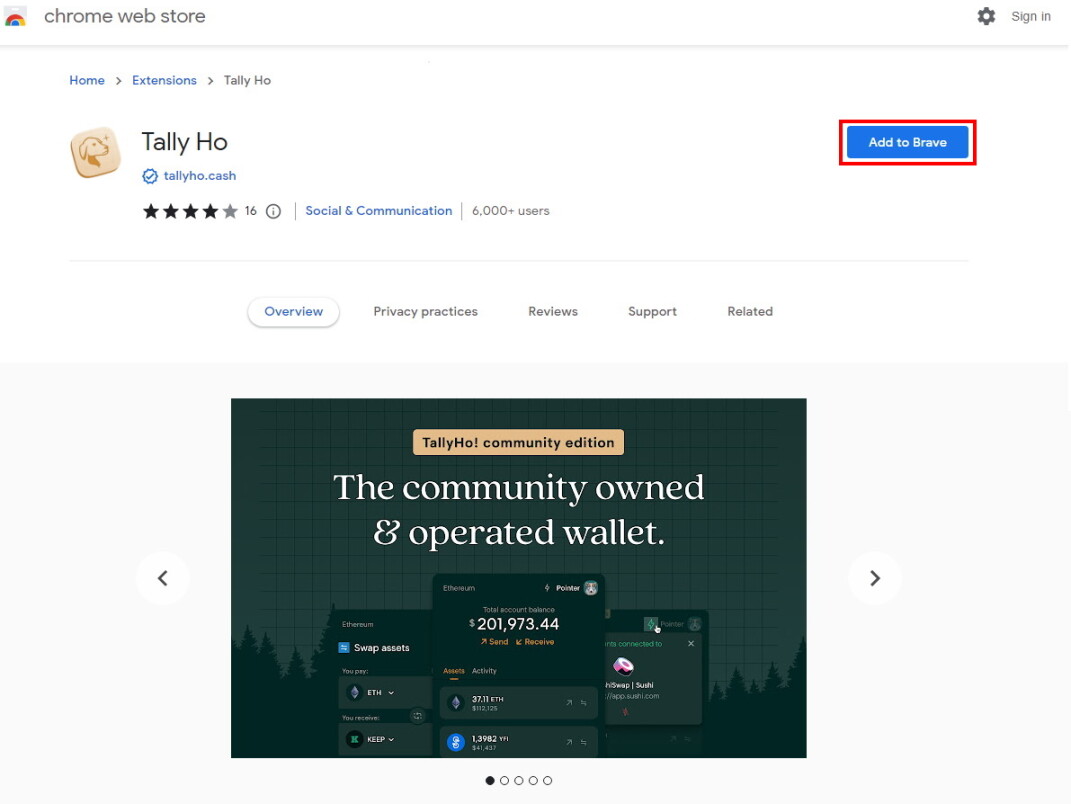Select the second carousel dot
1071x804 pixels.
click(504, 780)
